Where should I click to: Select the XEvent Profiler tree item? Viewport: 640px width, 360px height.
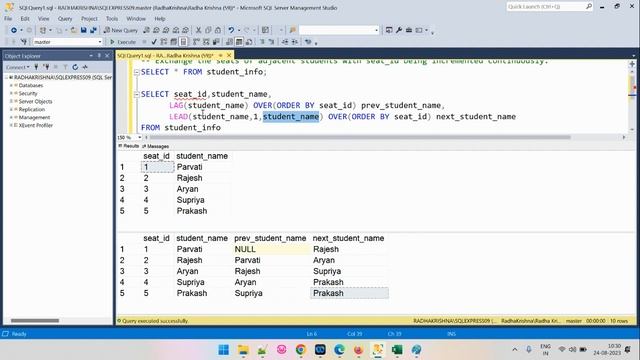tap(36, 125)
